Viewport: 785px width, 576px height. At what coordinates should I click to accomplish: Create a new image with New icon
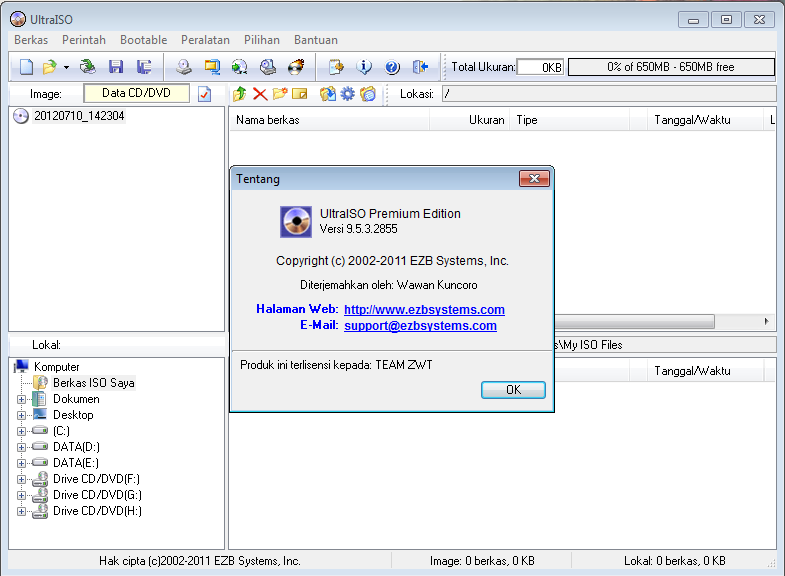(x=26, y=67)
